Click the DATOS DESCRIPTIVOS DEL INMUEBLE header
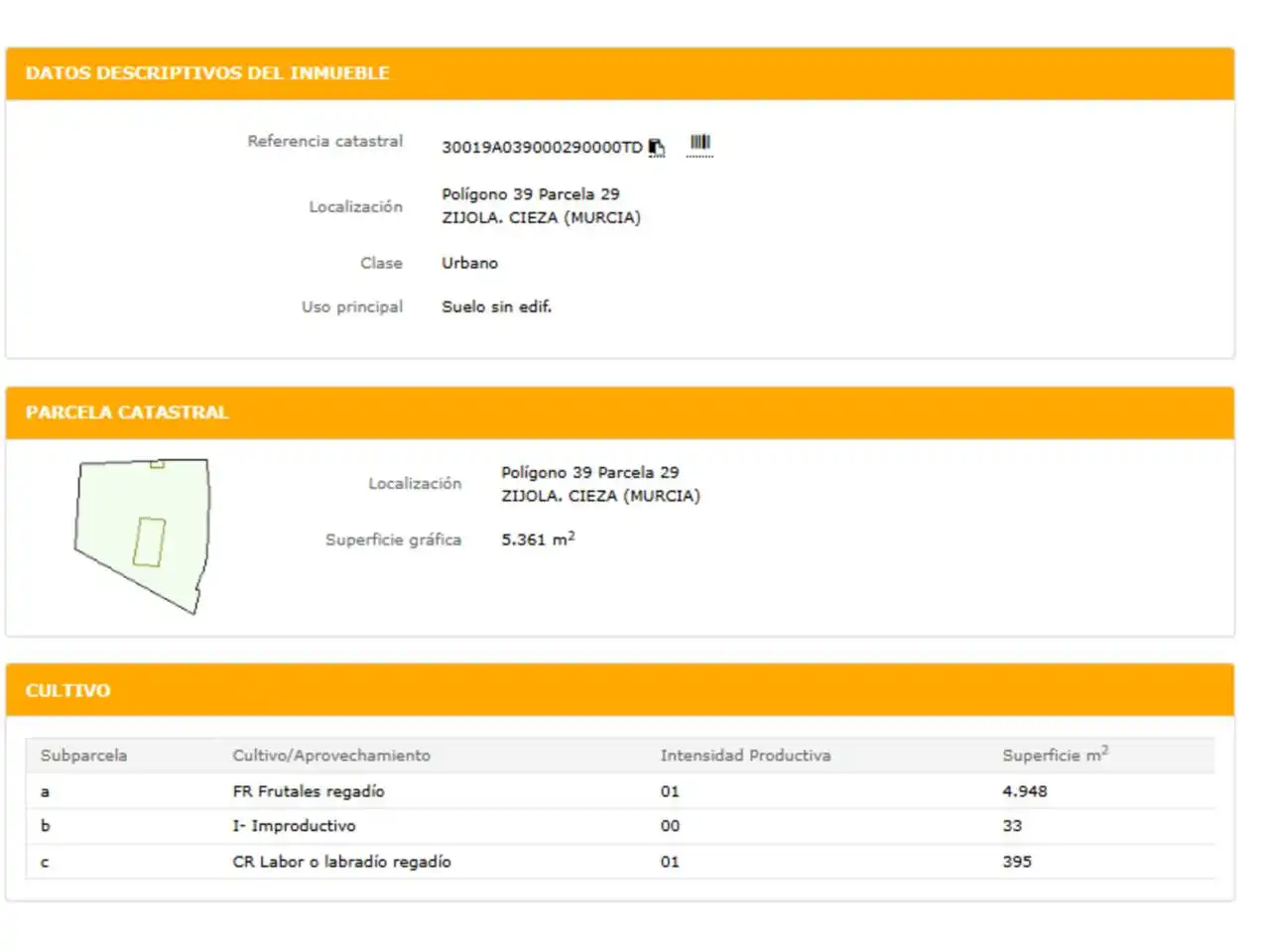This screenshot has height=952, width=1270. (x=620, y=73)
